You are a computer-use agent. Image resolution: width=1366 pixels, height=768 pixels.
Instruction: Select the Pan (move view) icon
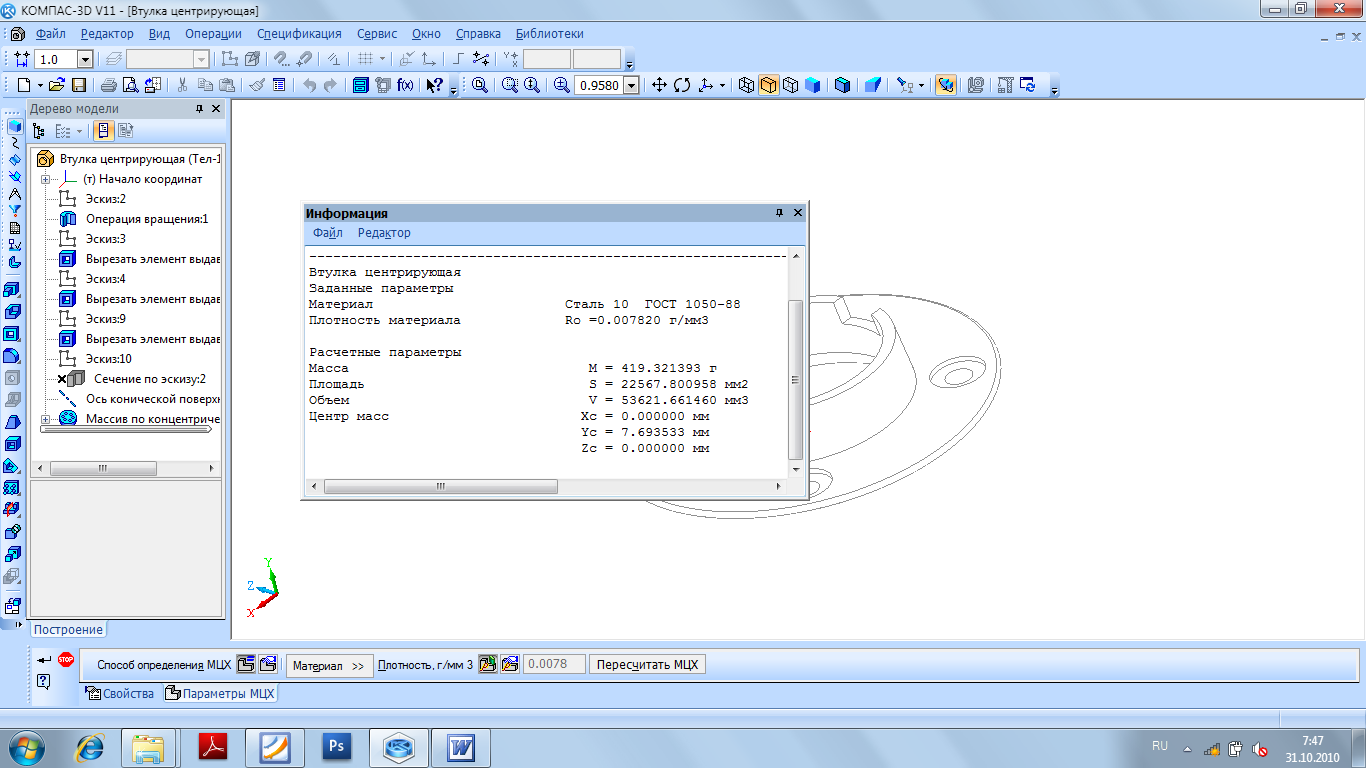click(659, 86)
